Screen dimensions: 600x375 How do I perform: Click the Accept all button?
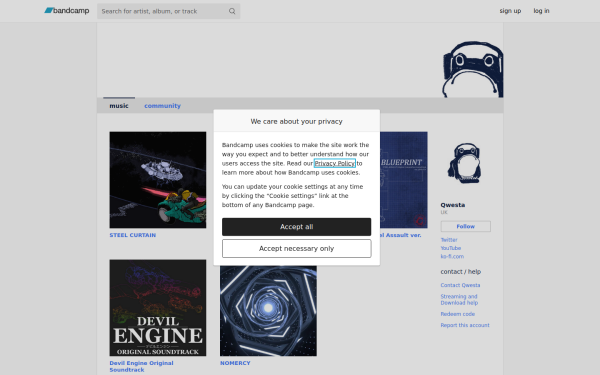297,227
